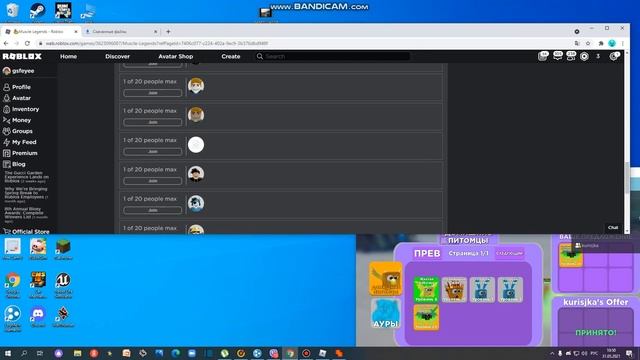Click the Robux icon in Roblox header
This screenshot has height=360, width=640.
(x=584, y=56)
